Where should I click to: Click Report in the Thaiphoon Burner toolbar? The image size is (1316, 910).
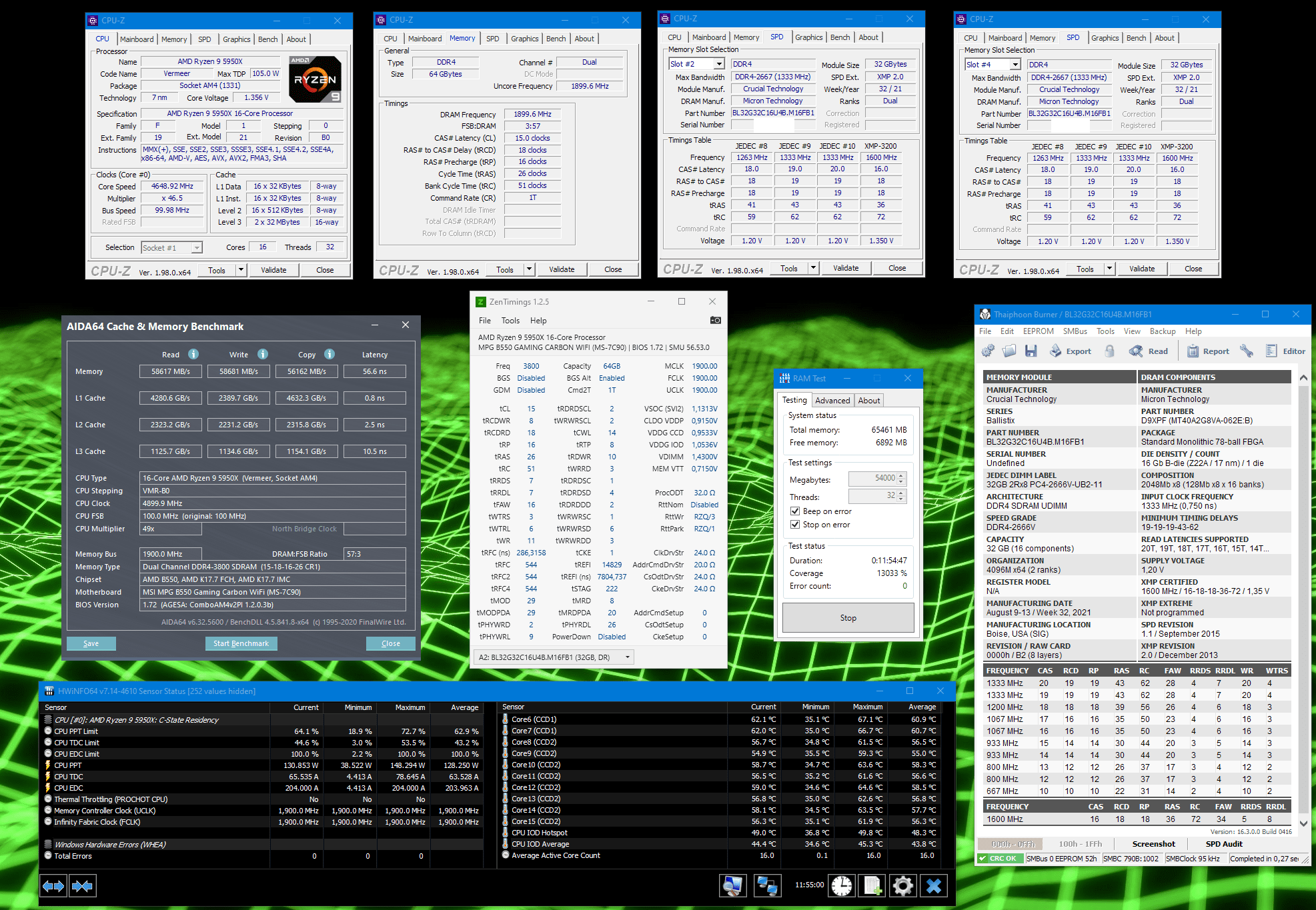(x=1208, y=351)
